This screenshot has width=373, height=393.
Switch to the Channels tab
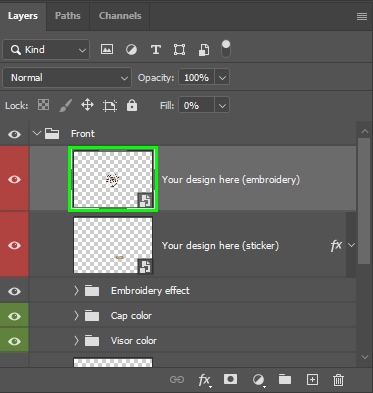(x=120, y=16)
